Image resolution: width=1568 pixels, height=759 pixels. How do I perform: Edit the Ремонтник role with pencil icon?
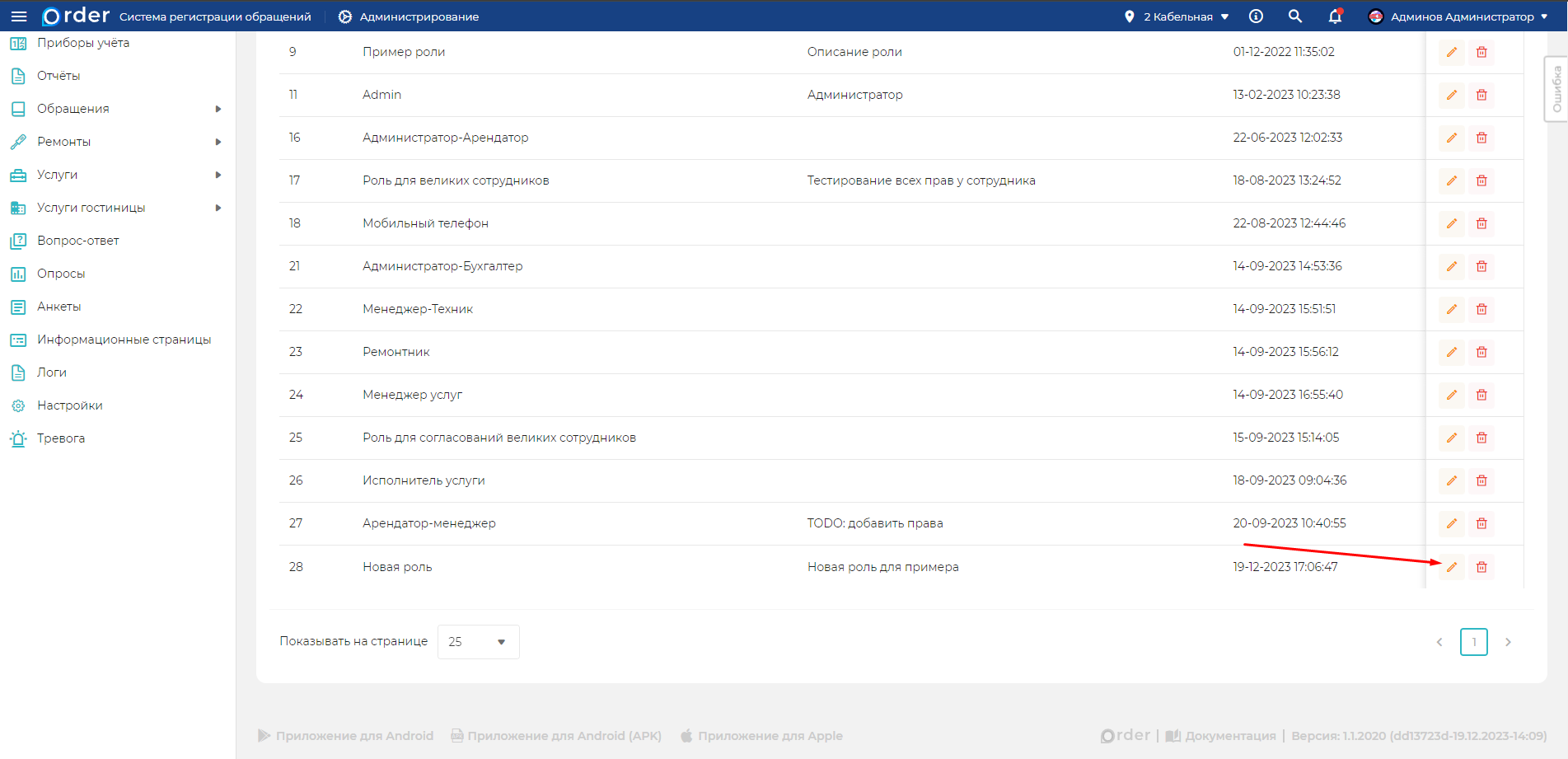pos(1451,352)
